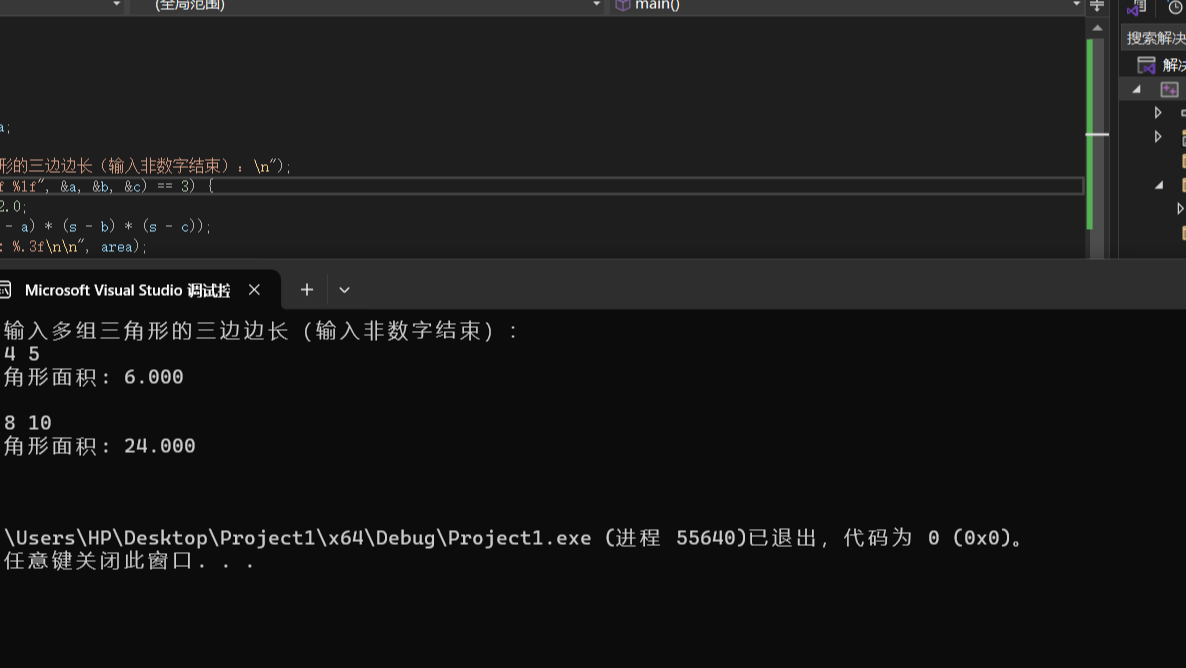Viewport: 1186px width, 668px height.
Task: Click the pending changes clock icon
Action: click(x=1176, y=7)
